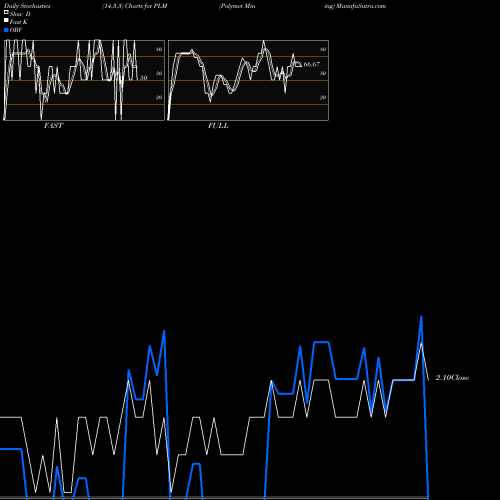Click the blue OBV legend swatch
Screen dimensions: 500x500
[x=6, y=30]
